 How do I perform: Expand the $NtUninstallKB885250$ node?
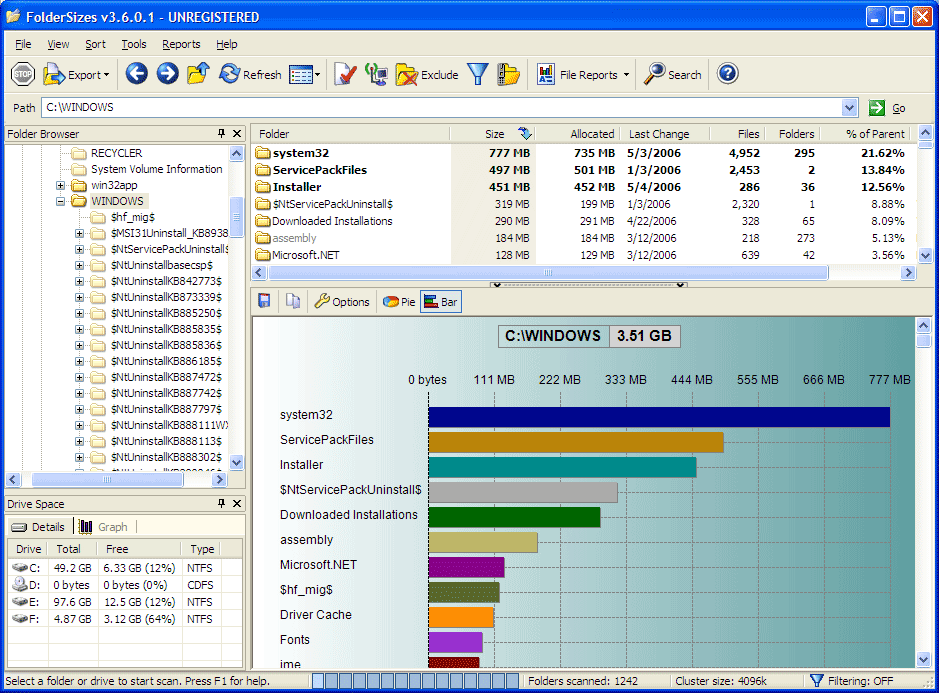click(x=80, y=313)
